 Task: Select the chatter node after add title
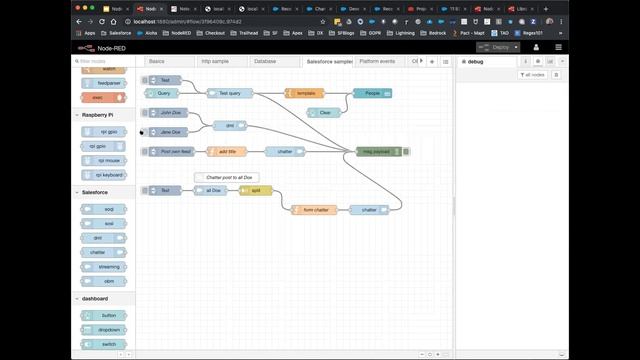(x=285, y=151)
